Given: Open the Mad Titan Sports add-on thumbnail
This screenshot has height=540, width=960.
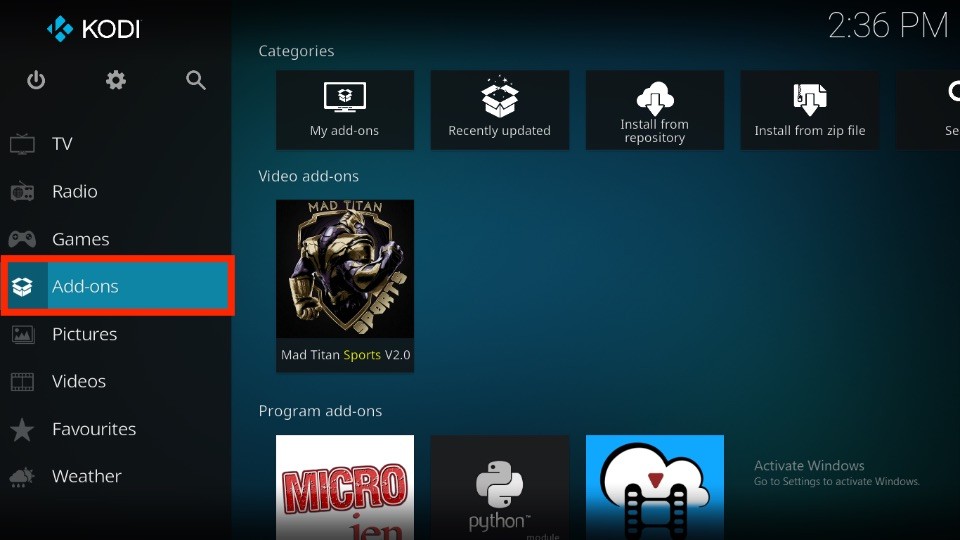Looking at the screenshot, I should click(x=345, y=269).
